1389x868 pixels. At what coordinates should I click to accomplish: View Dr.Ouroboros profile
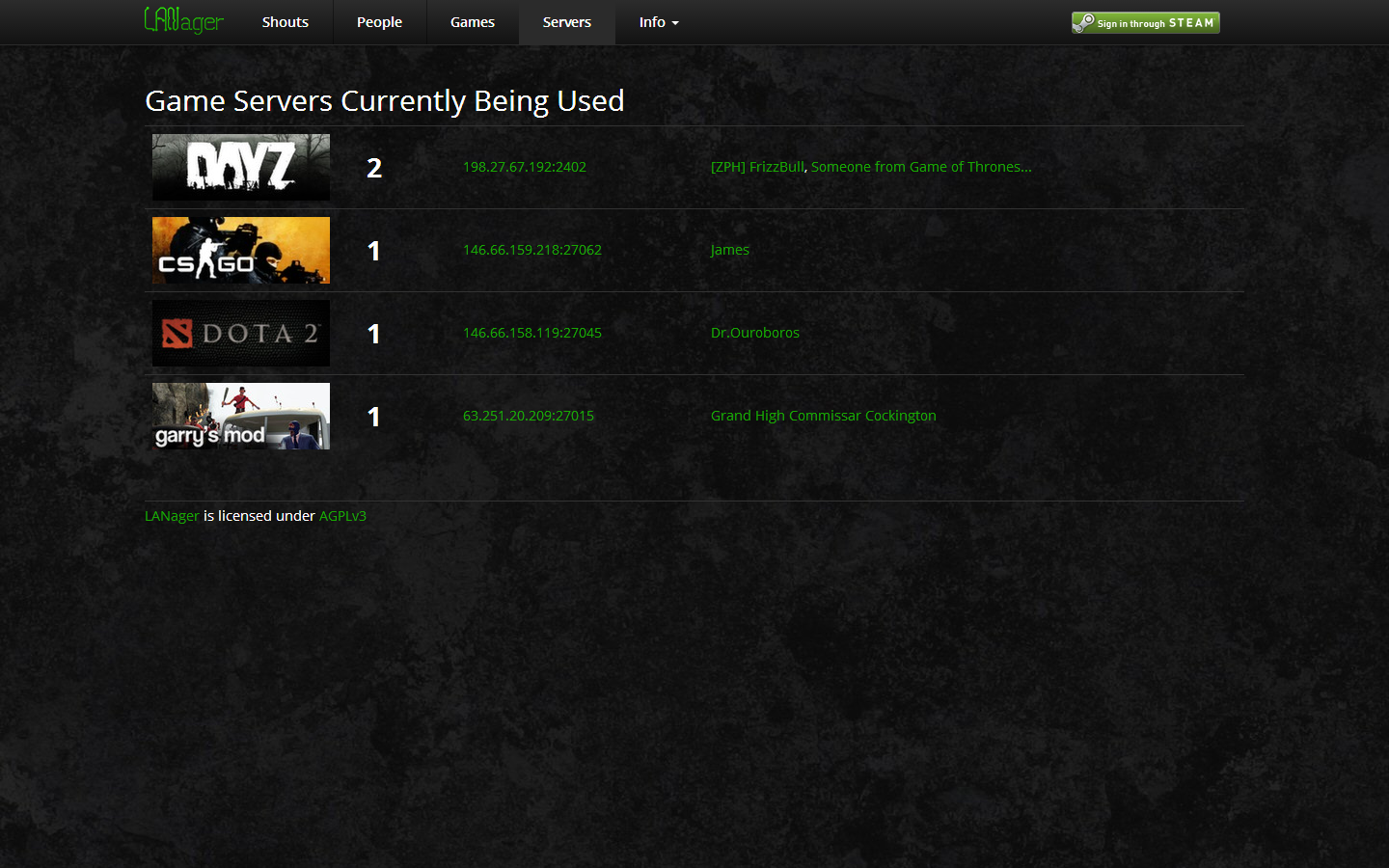(755, 333)
